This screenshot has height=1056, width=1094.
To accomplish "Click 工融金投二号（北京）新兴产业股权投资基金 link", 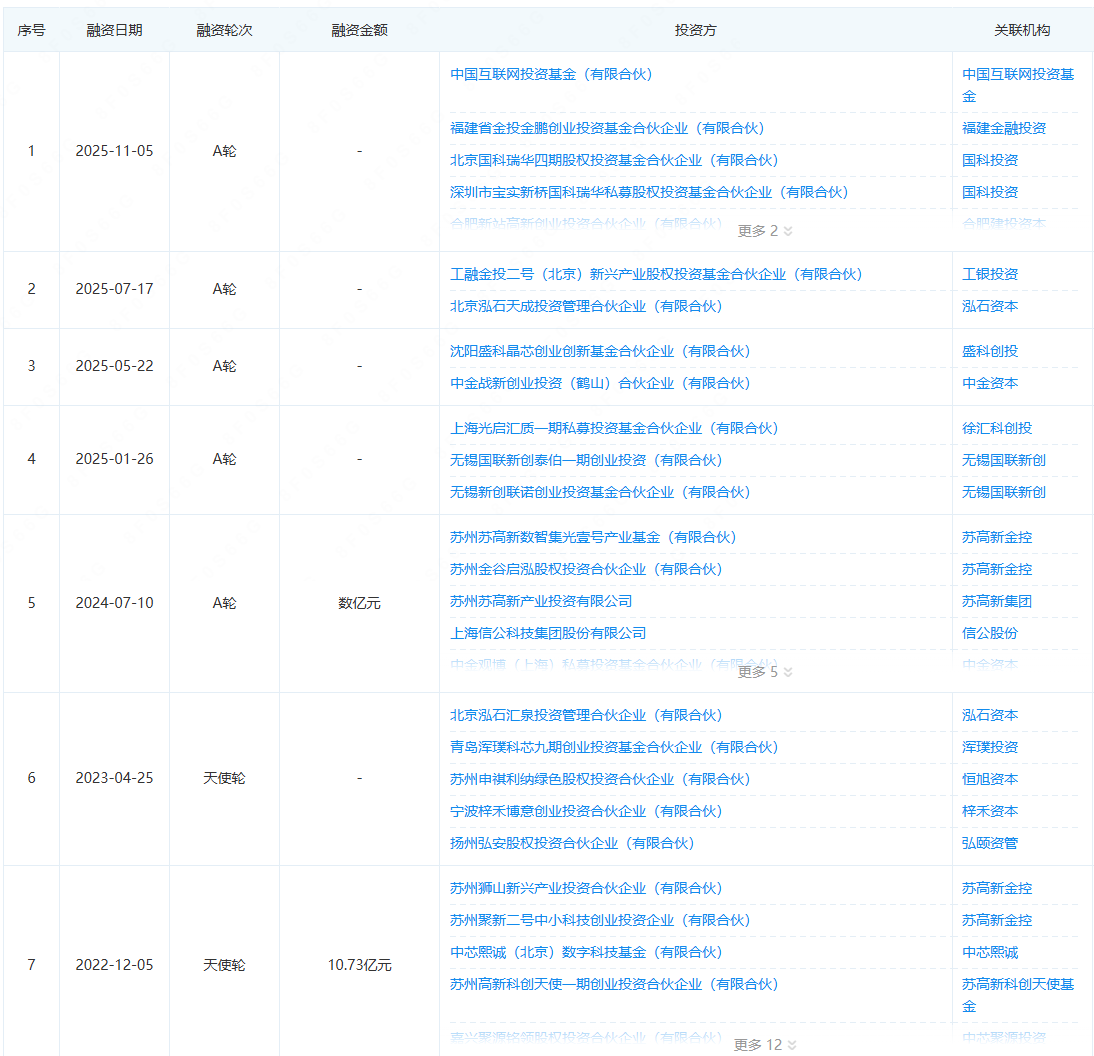I will coord(656,274).
